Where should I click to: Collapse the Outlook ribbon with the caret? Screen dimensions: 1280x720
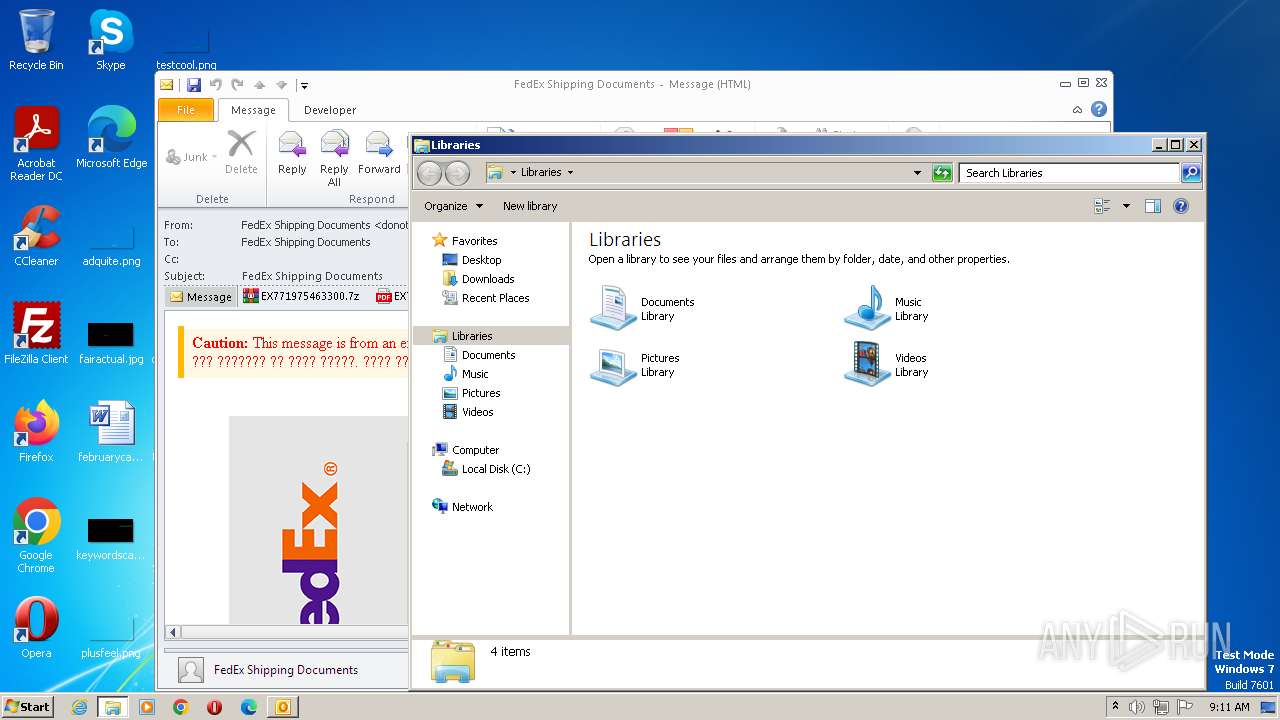point(1077,110)
